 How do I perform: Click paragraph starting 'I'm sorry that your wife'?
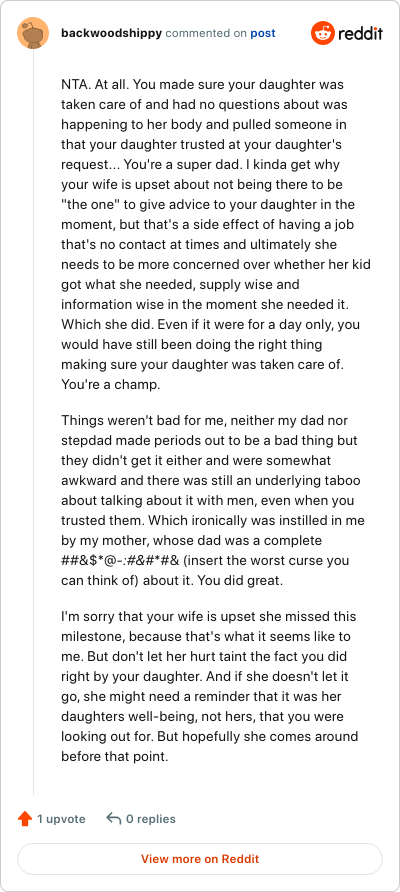coord(210,687)
